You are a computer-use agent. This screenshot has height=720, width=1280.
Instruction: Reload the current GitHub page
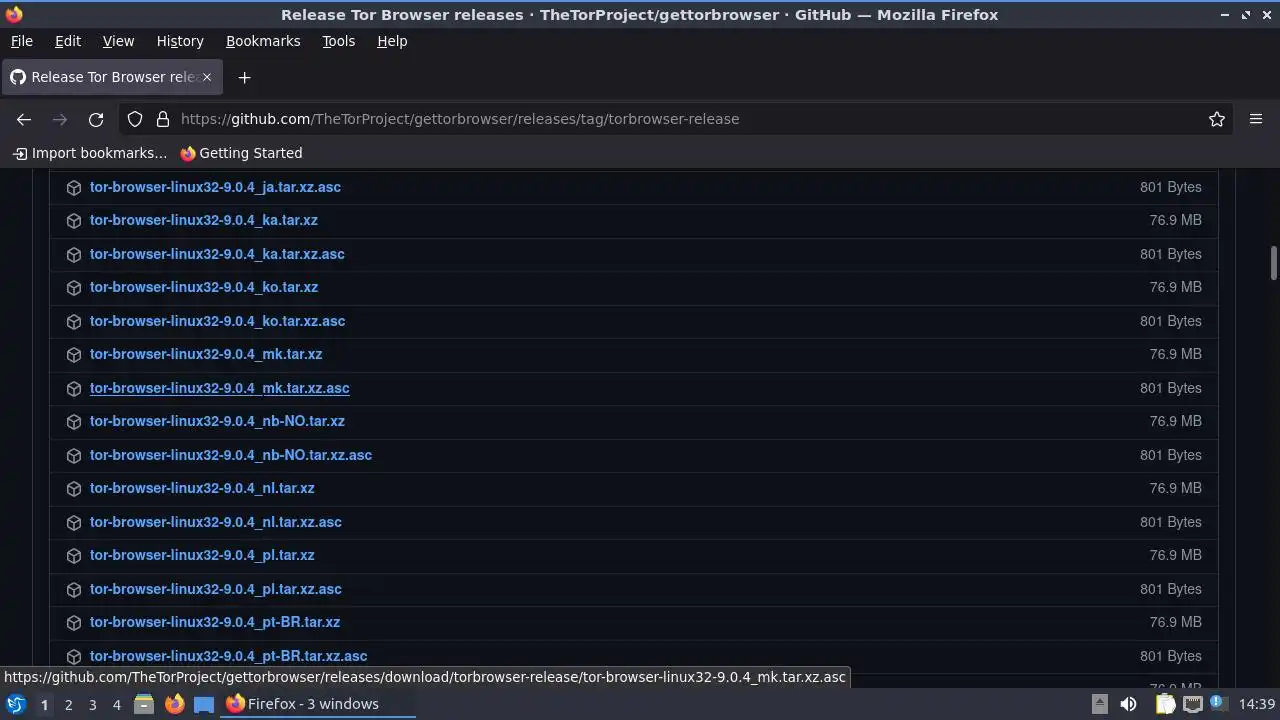point(96,119)
